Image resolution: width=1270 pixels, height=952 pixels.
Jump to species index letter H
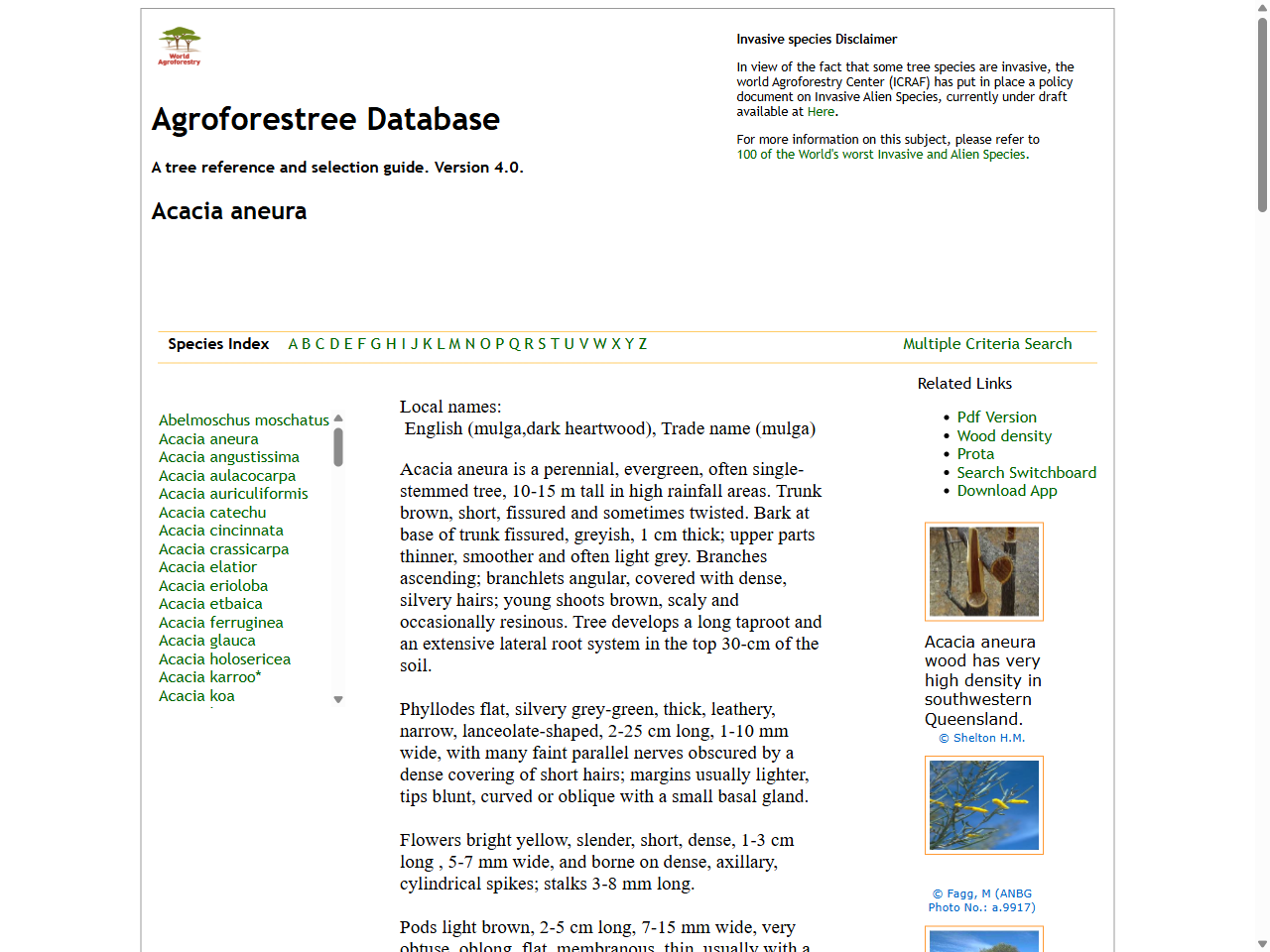click(391, 344)
